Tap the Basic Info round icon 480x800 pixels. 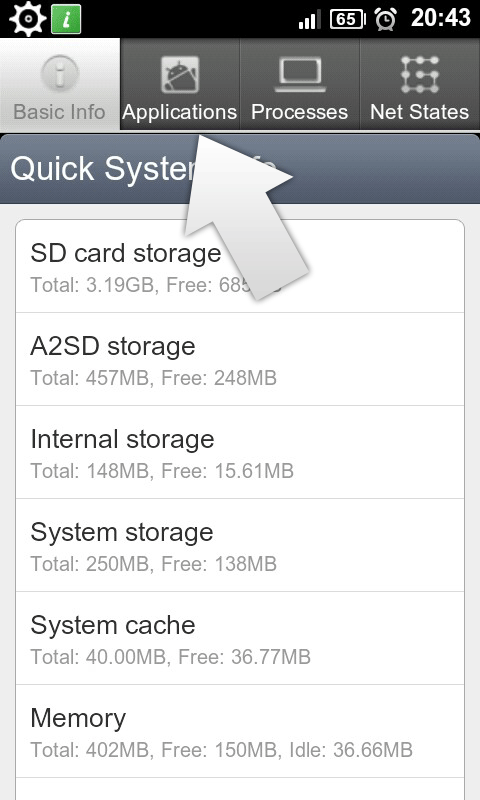click(x=60, y=73)
